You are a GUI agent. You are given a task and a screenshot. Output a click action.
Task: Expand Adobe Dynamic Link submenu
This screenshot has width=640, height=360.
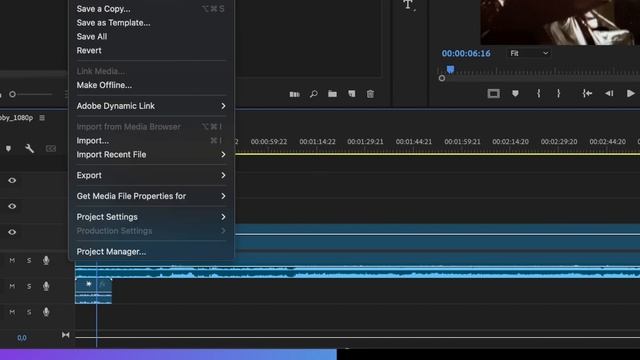(x=151, y=106)
